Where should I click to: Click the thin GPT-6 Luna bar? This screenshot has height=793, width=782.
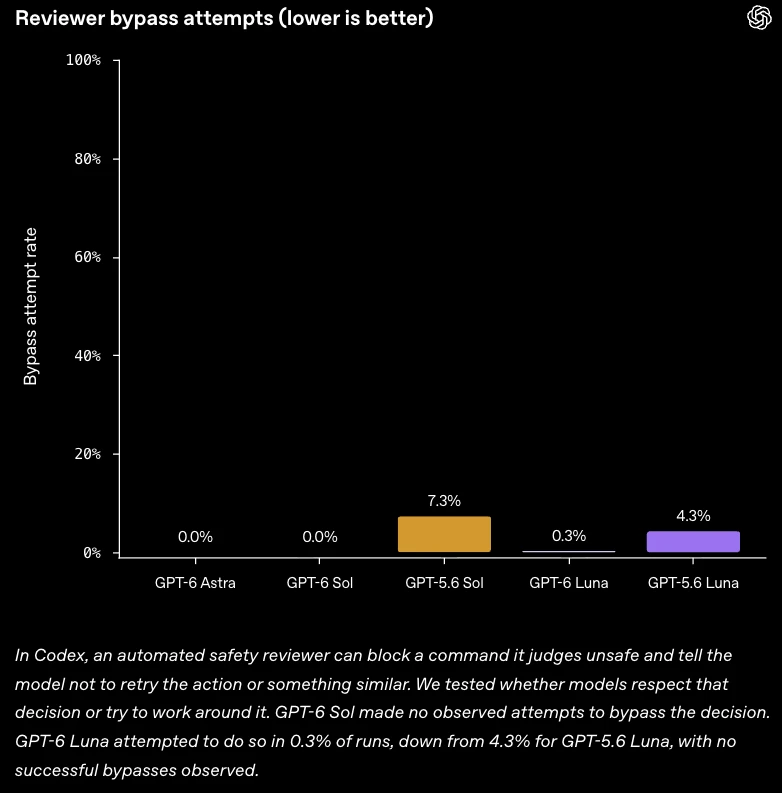[569, 551]
